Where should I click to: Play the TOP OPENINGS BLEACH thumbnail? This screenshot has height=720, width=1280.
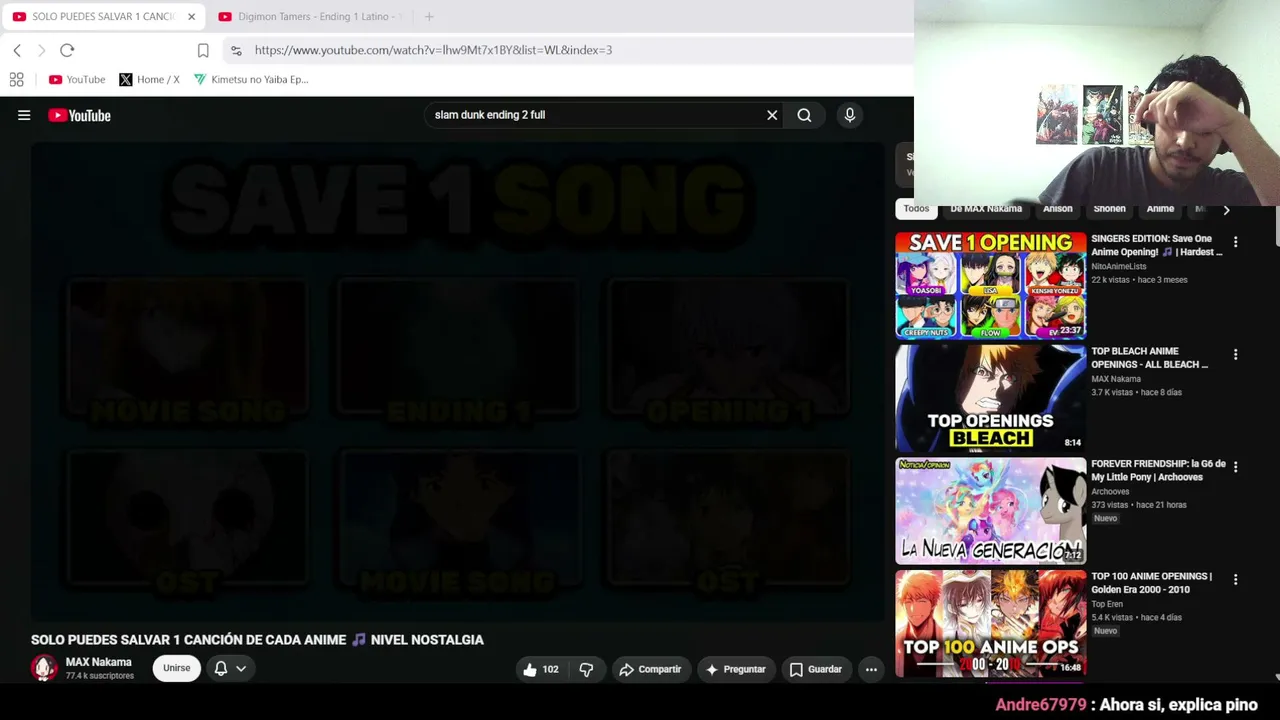[990, 399]
